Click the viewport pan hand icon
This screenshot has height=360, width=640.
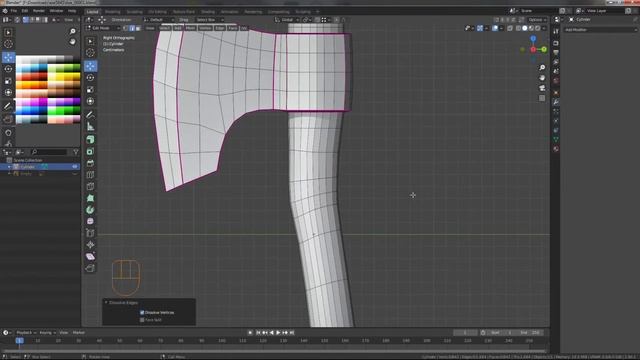pyautogui.click(x=542, y=78)
